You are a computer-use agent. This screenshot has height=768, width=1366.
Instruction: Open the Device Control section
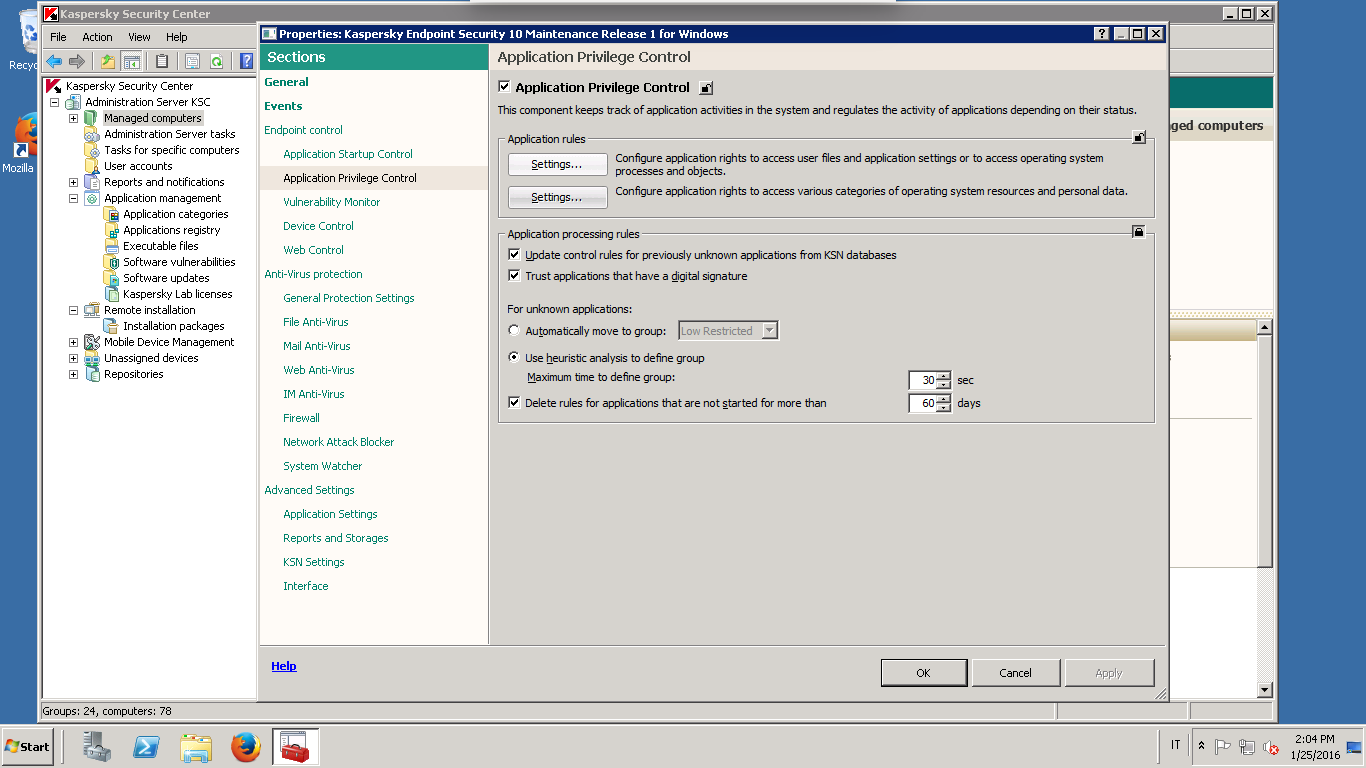point(318,226)
